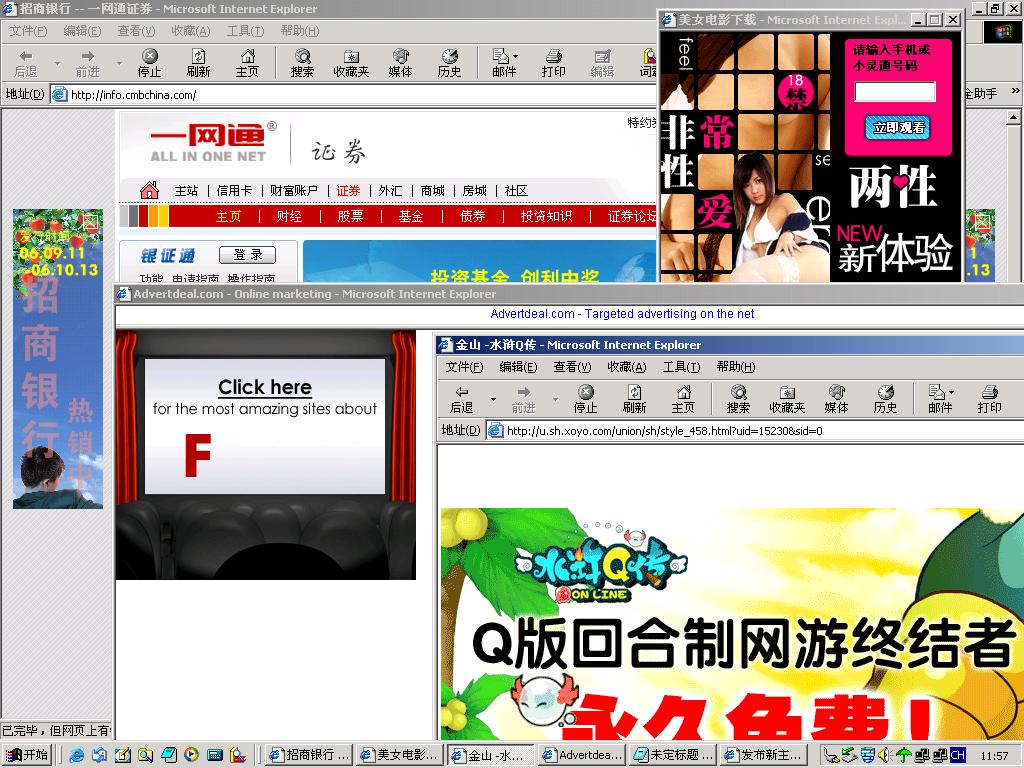Open 编辑(E) menu in 金山 window
Viewport: 1024px width, 768px height.
[x=519, y=367]
